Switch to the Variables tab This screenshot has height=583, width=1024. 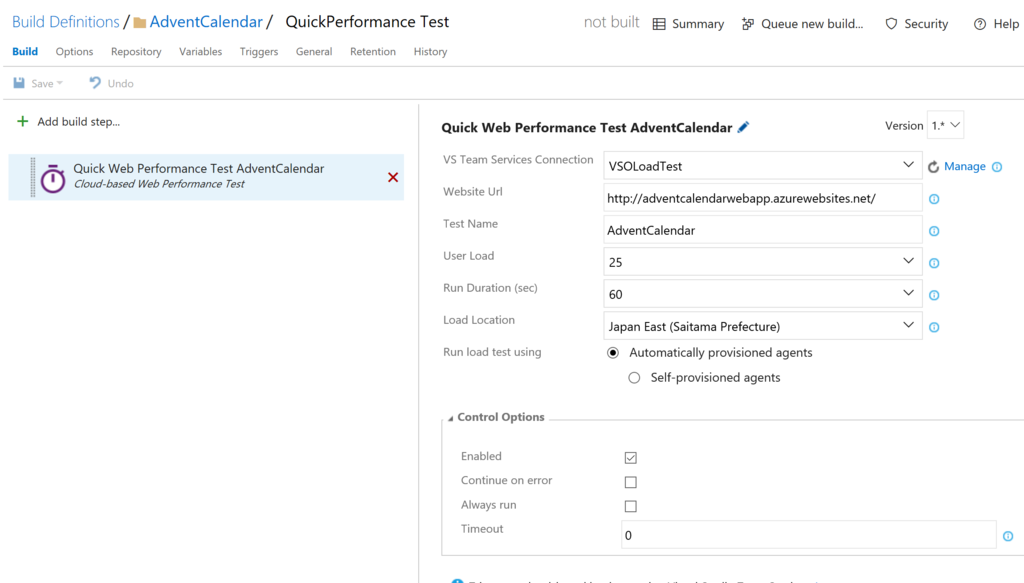coord(200,52)
